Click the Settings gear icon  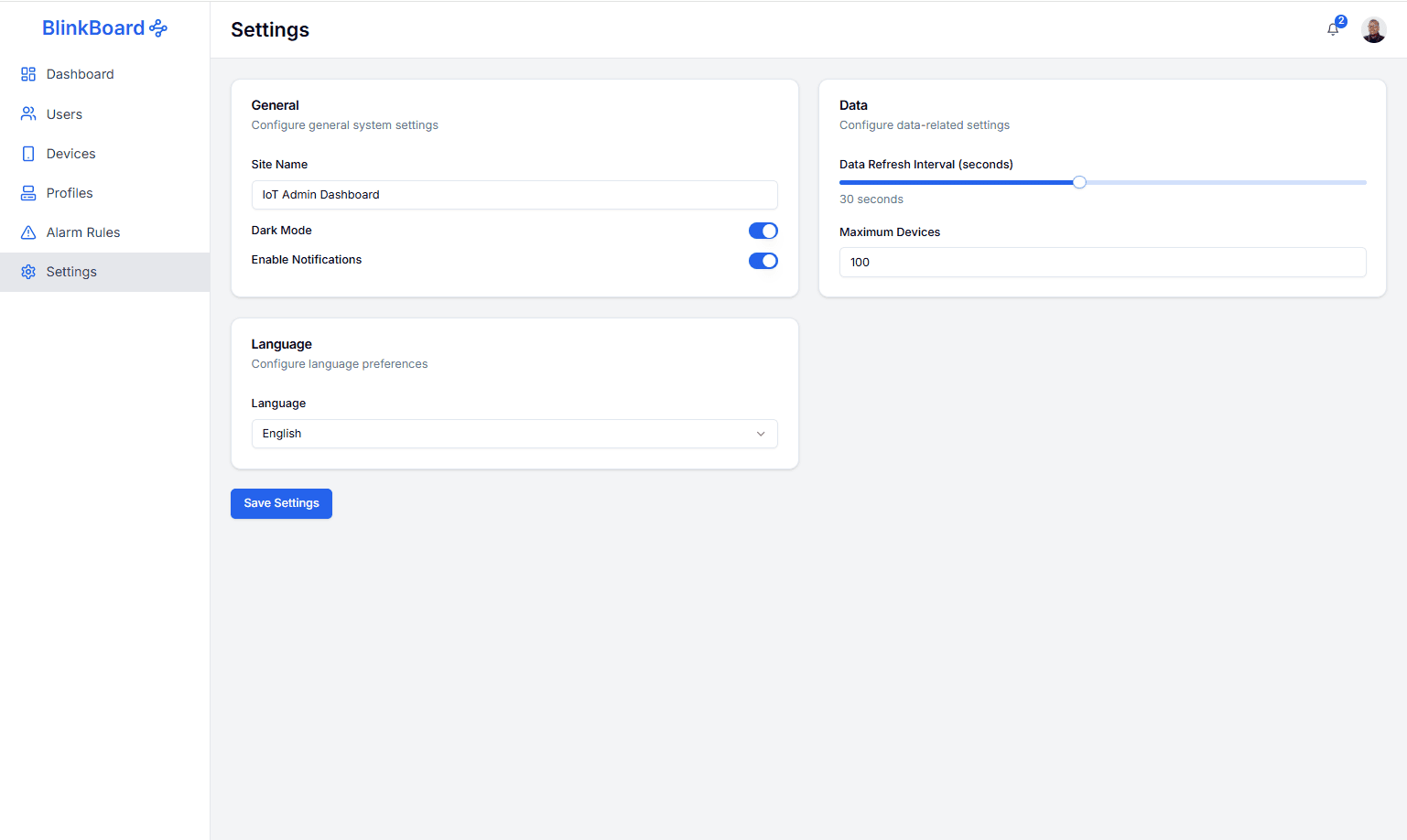pyautogui.click(x=28, y=272)
